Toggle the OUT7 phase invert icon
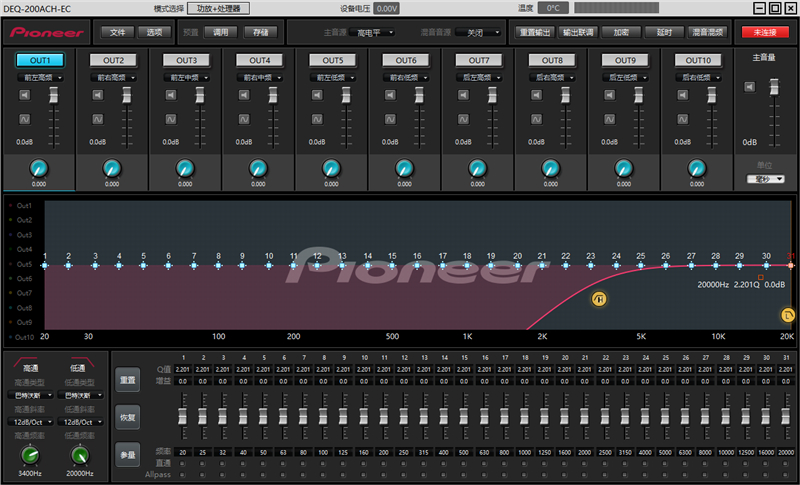 [465, 120]
